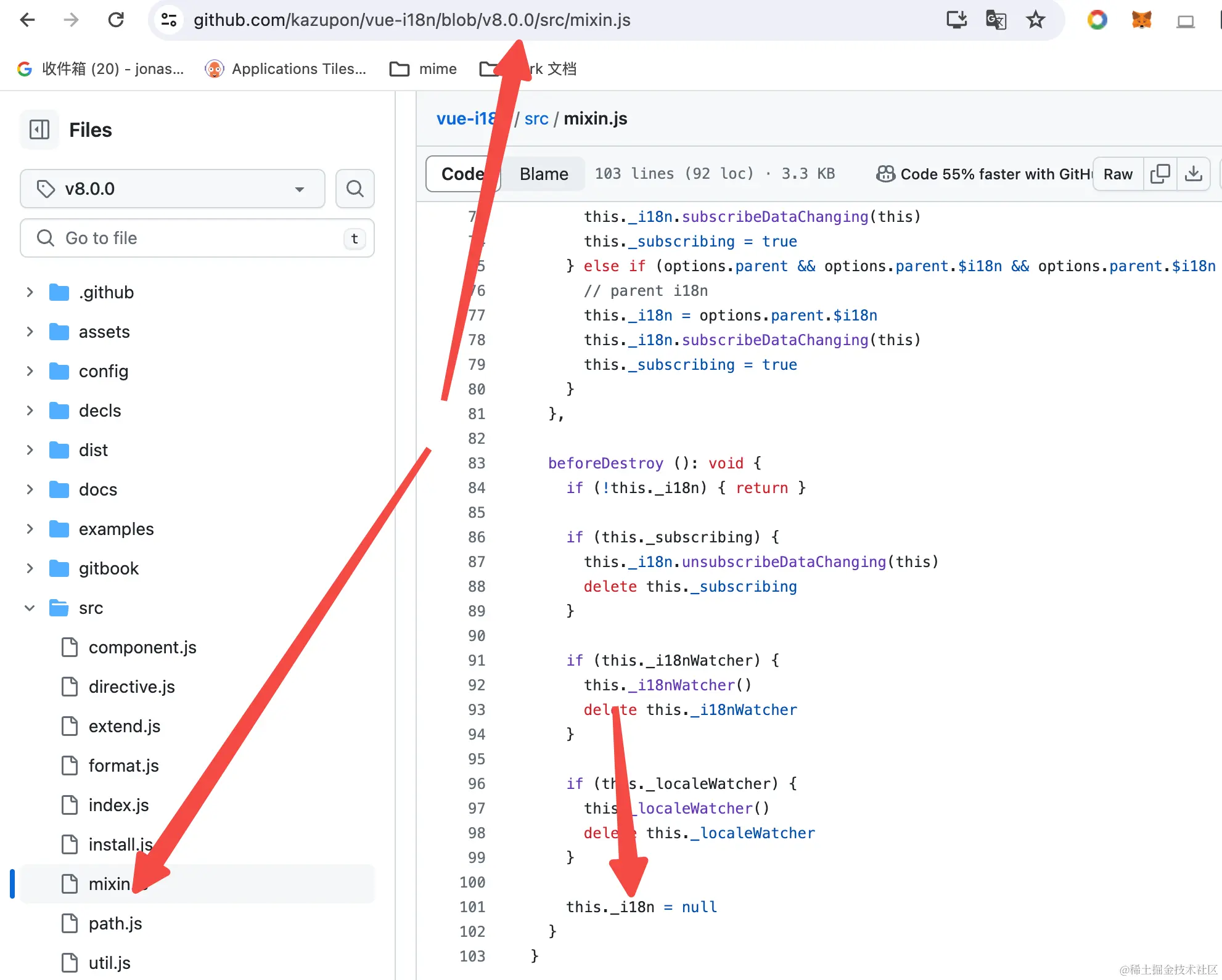This screenshot has height=980, width=1222.
Task: Switch to the Blame tab
Action: pos(543,174)
